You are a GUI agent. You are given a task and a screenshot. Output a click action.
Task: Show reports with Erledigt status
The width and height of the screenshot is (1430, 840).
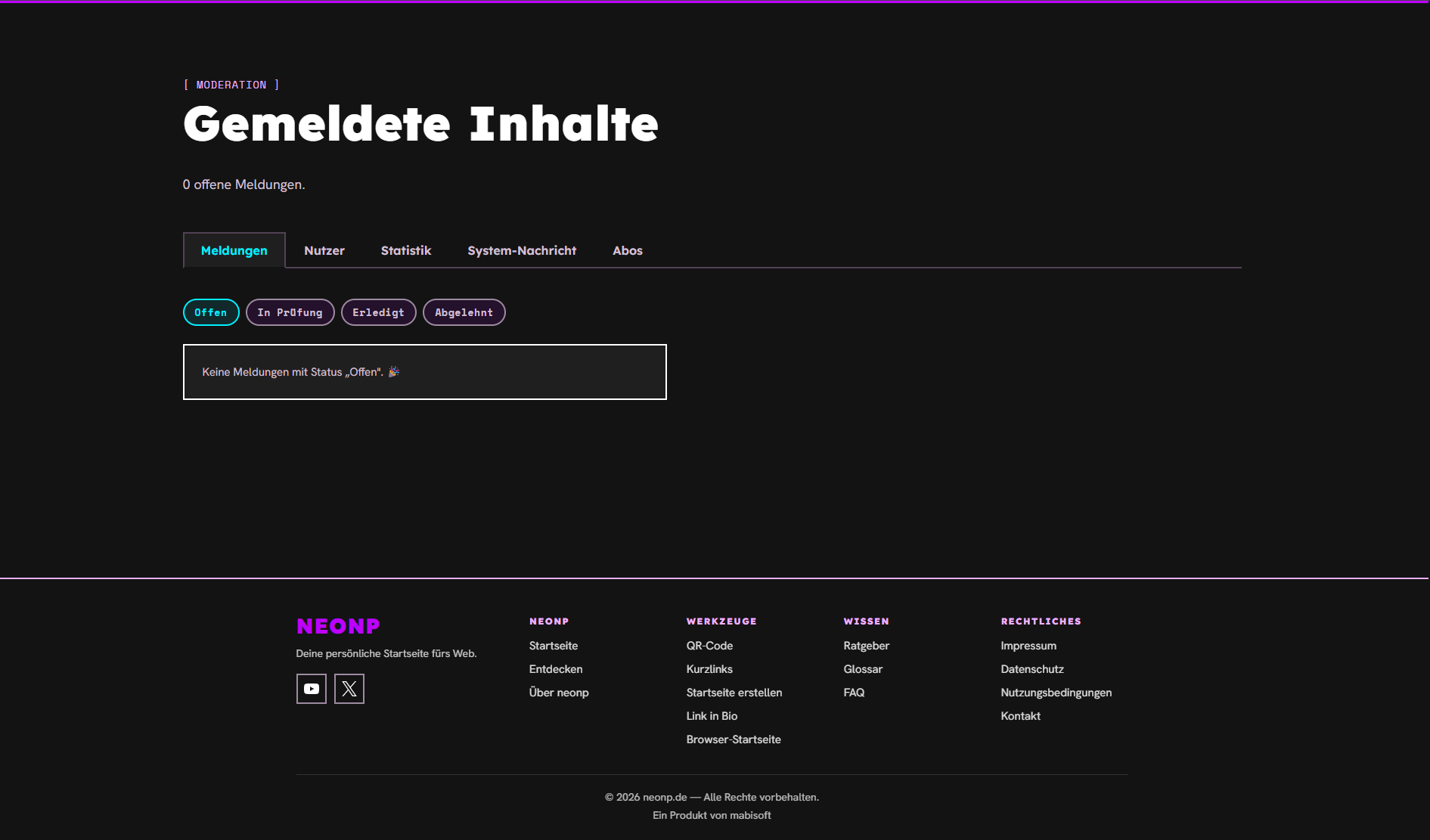[x=379, y=312]
